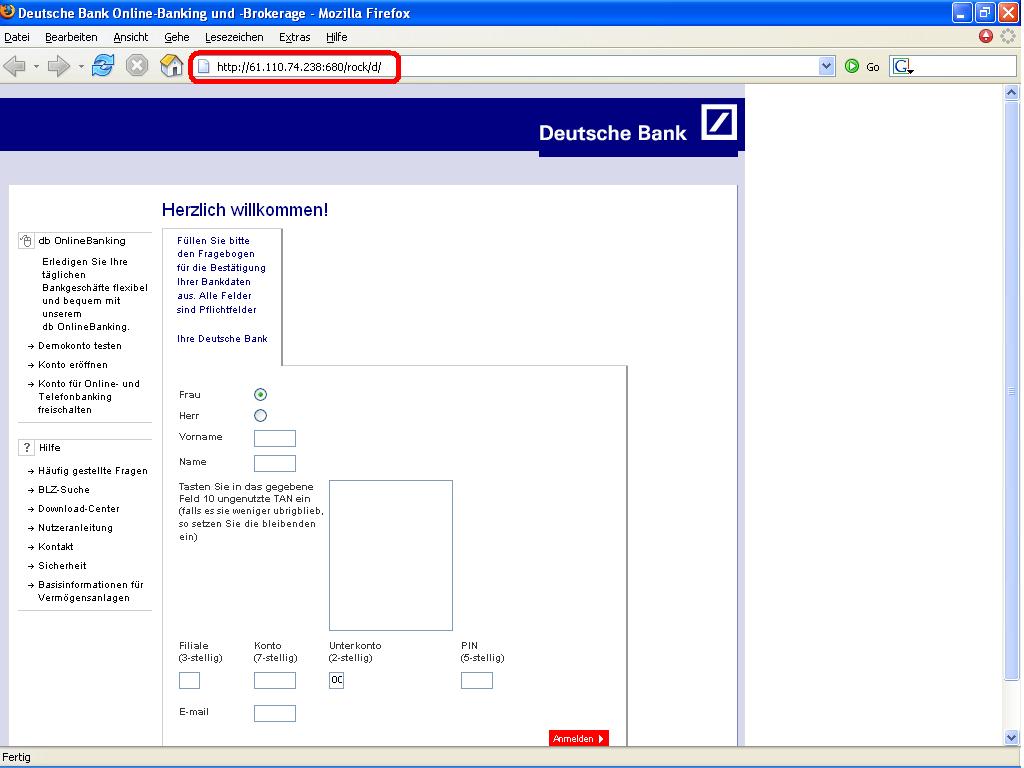Stop loading with the stop icon
This screenshot has height=768, width=1024.
coord(136,66)
